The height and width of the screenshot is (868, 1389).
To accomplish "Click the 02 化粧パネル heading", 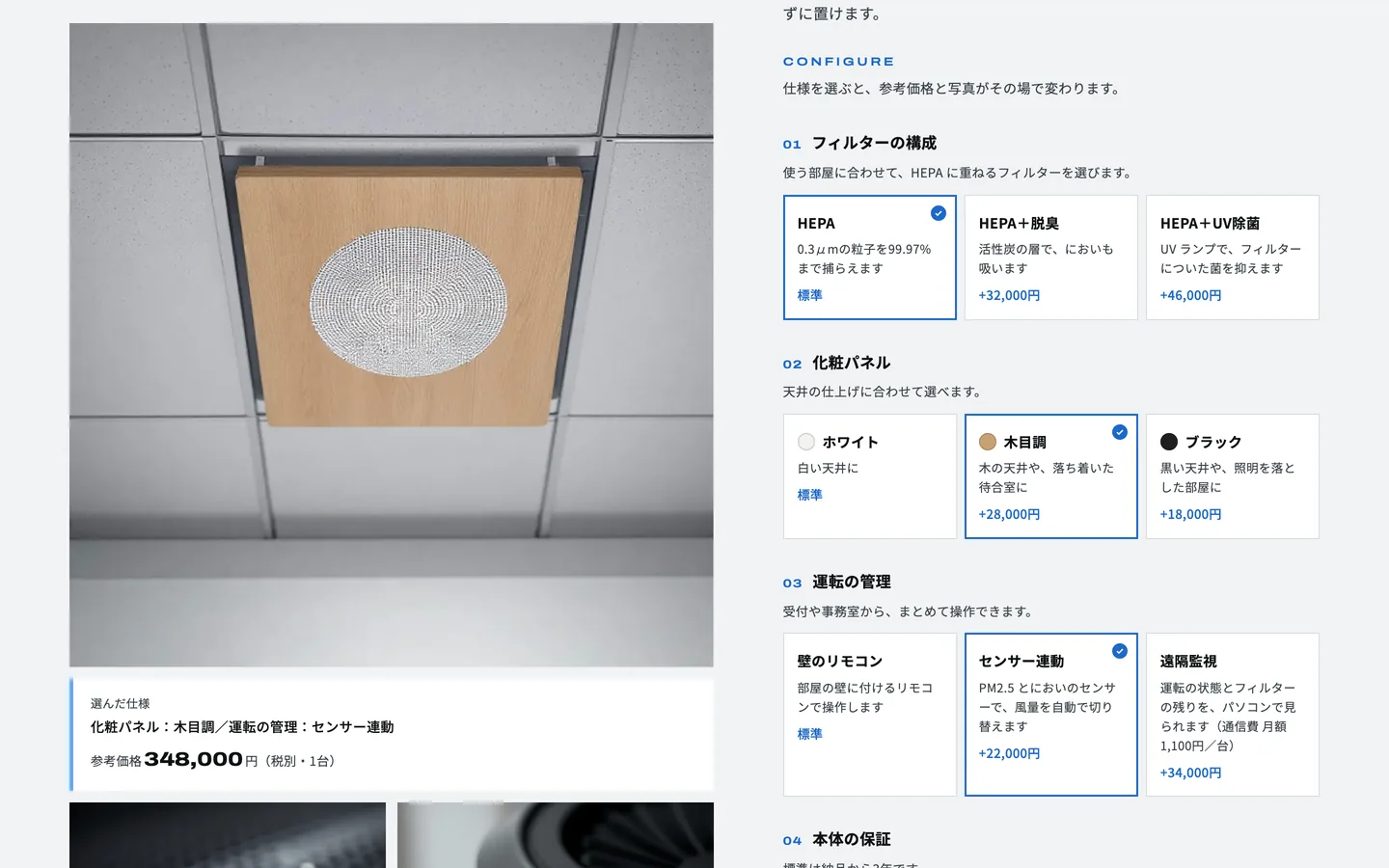I will [x=836, y=363].
